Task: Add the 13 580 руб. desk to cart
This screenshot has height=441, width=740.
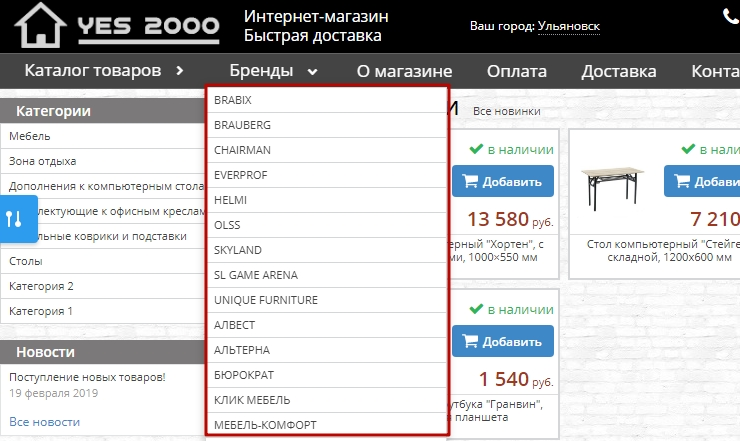Action: tap(503, 182)
